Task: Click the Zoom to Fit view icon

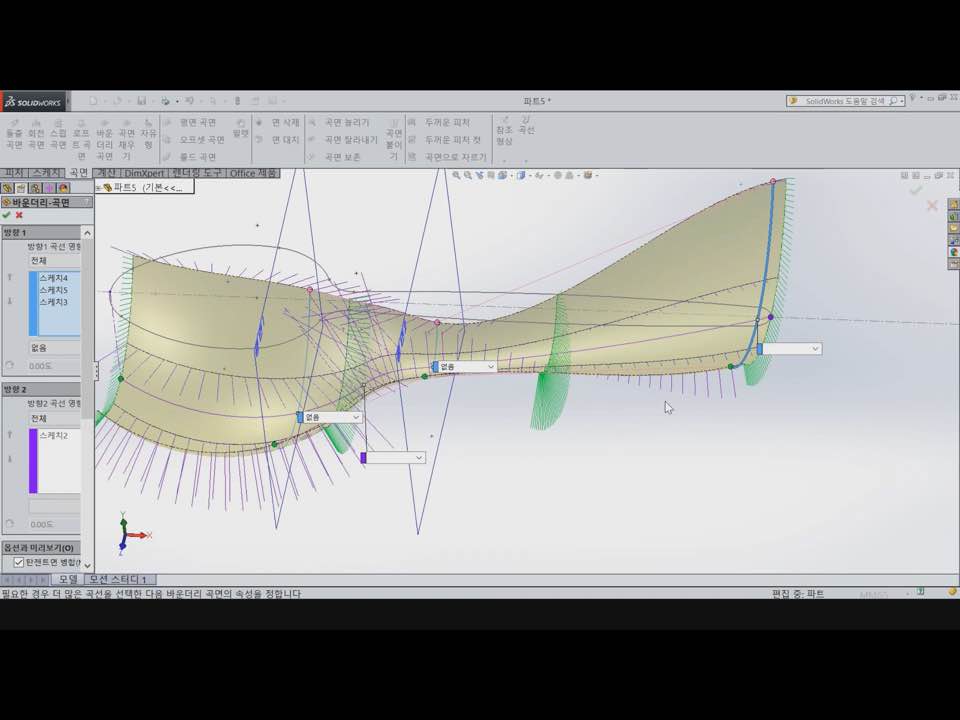Action: click(x=456, y=175)
